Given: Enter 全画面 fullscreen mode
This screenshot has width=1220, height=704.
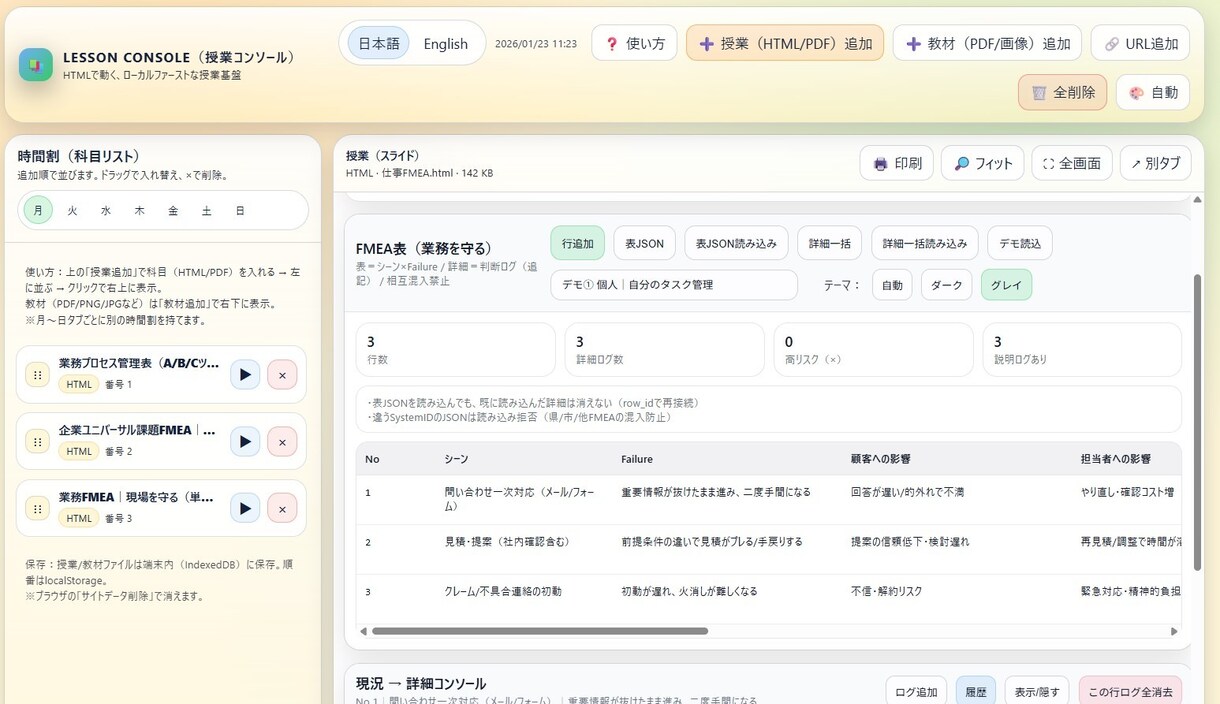Looking at the screenshot, I should click(x=1072, y=163).
